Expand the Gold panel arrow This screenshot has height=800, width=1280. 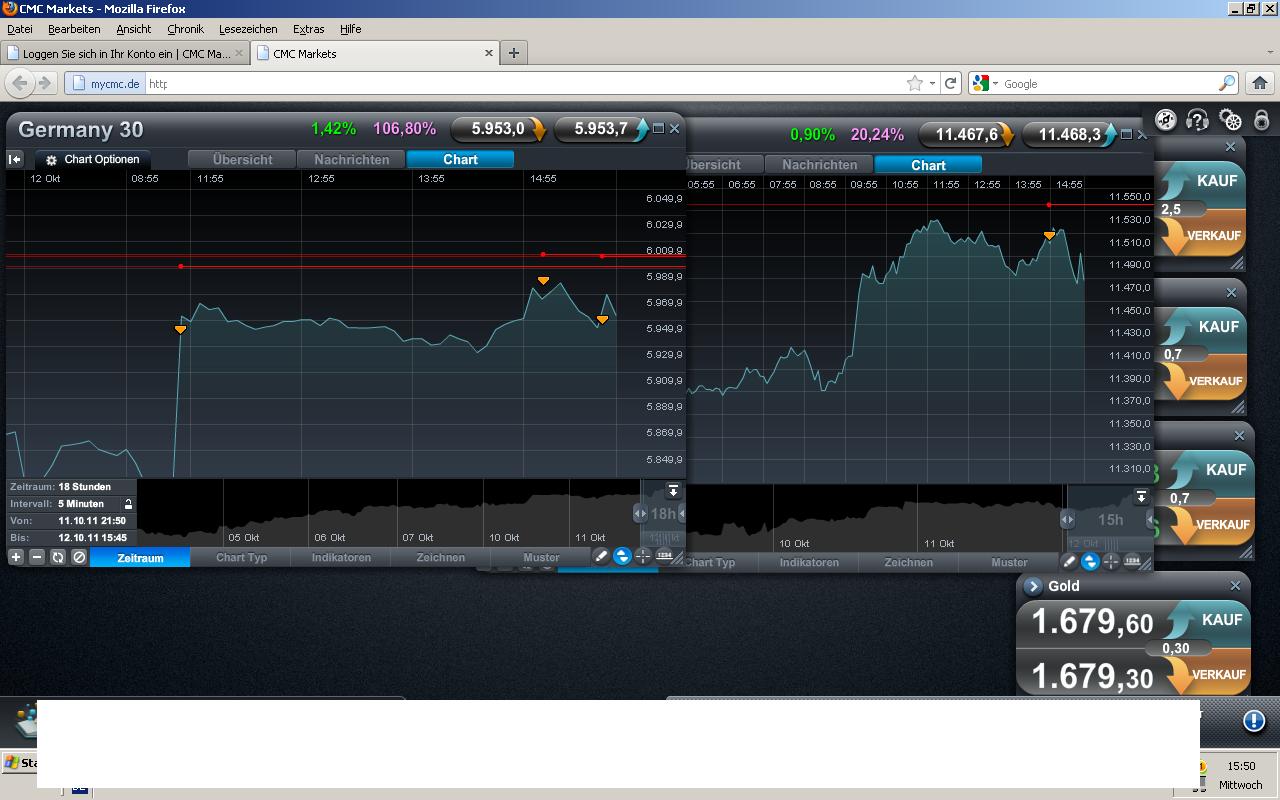1033,586
